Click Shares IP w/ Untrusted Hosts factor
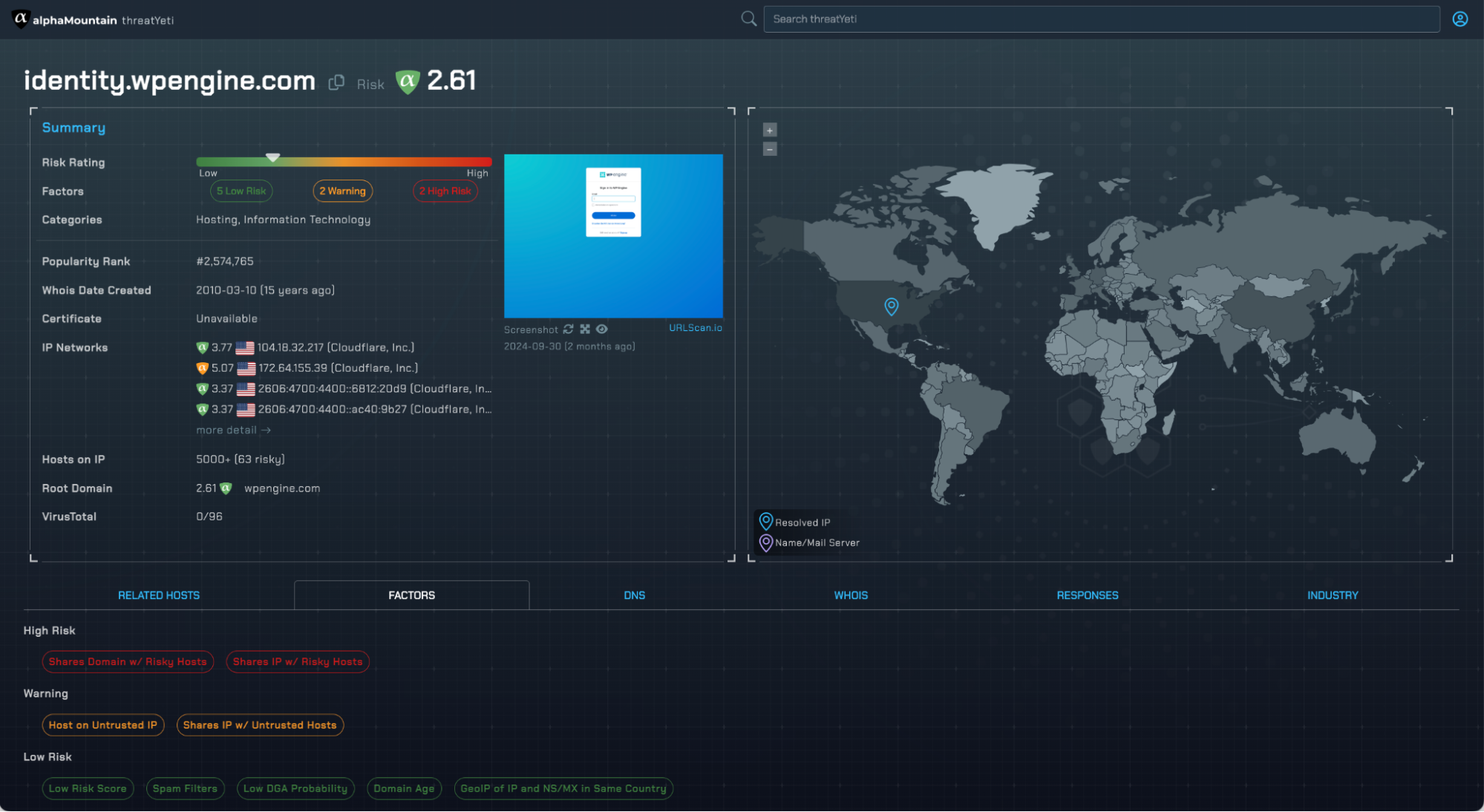Viewport: 1484px width, 812px height. click(260, 725)
